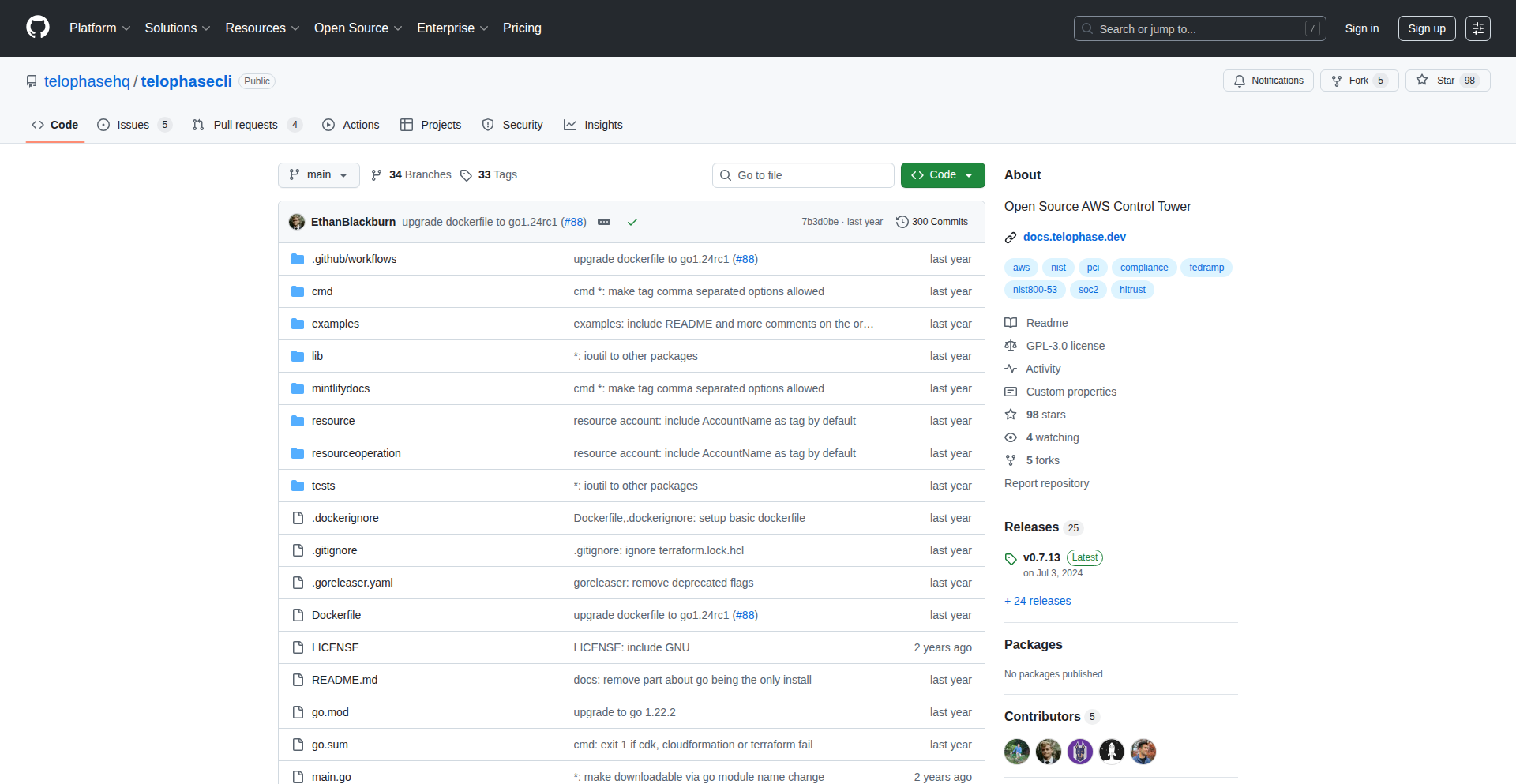Open the main branch selector dropdown
Viewport: 1516px width, 784px height.
tap(318, 175)
